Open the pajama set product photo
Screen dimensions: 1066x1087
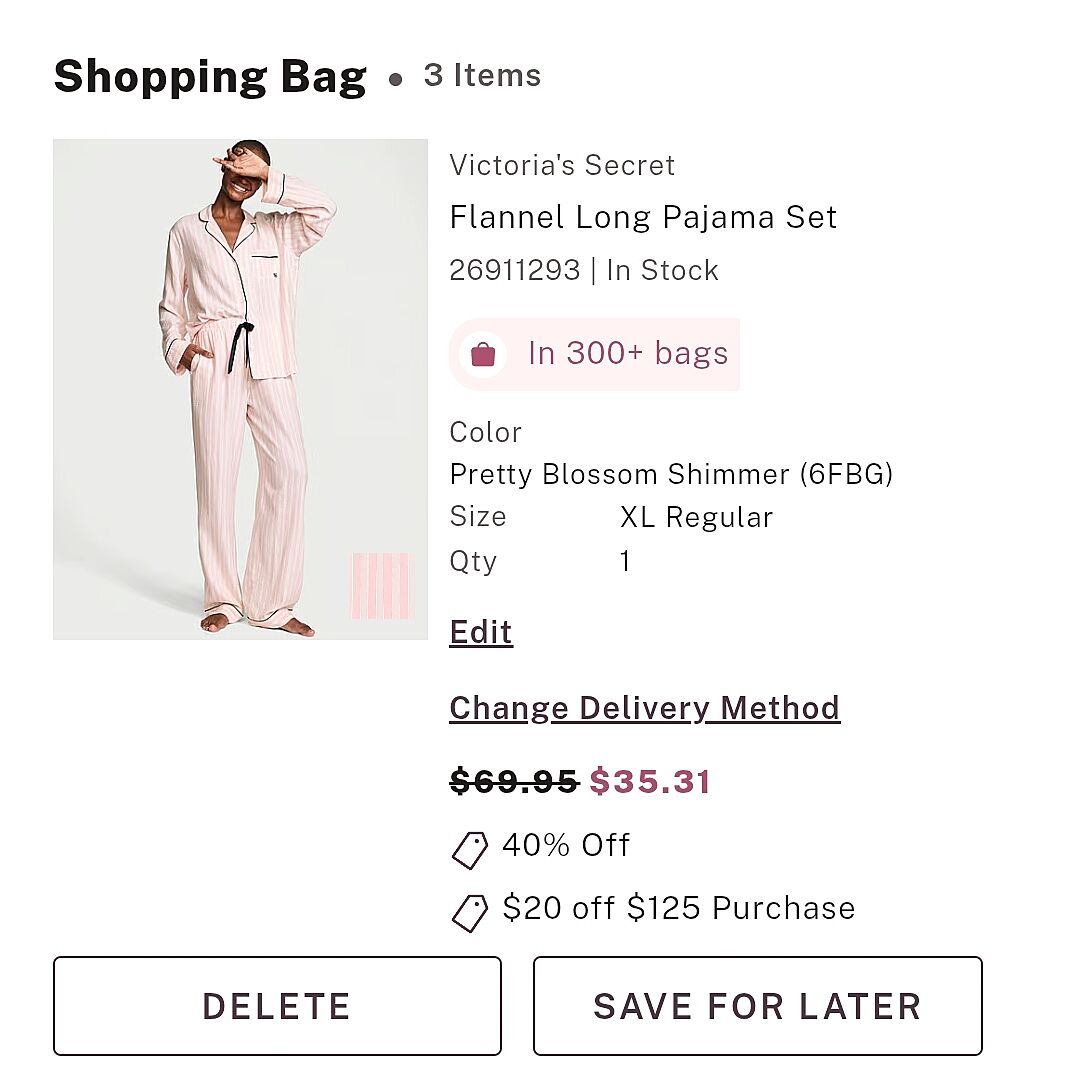tap(240, 389)
